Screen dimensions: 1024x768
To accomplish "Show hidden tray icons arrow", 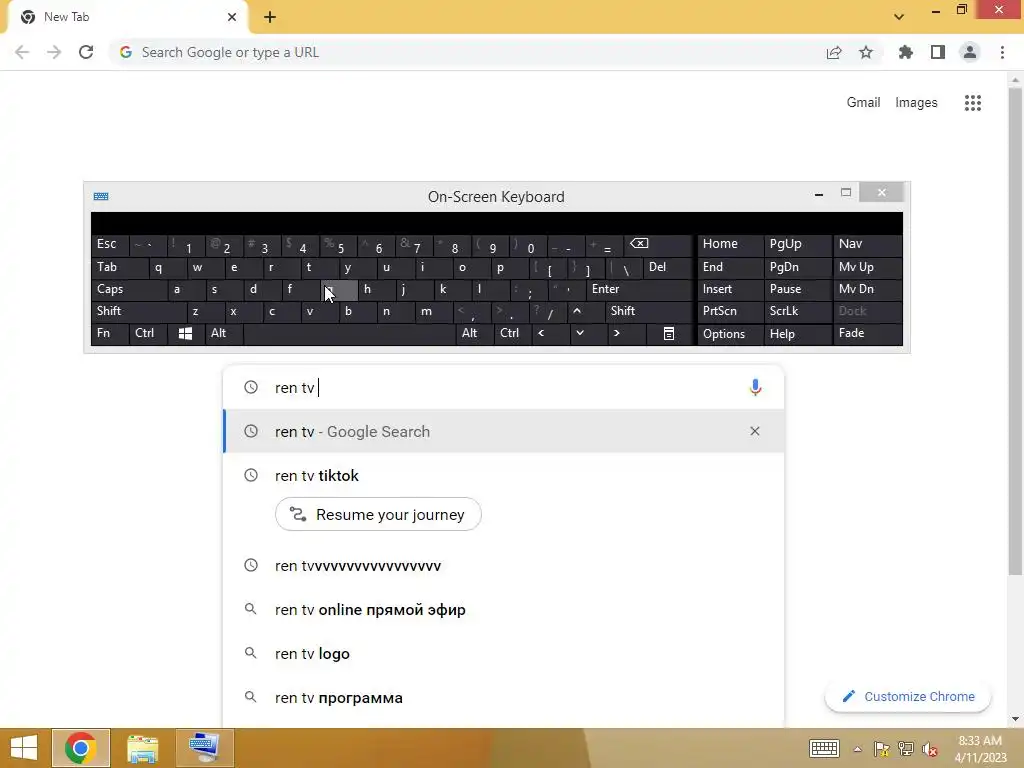I will coord(857,749).
